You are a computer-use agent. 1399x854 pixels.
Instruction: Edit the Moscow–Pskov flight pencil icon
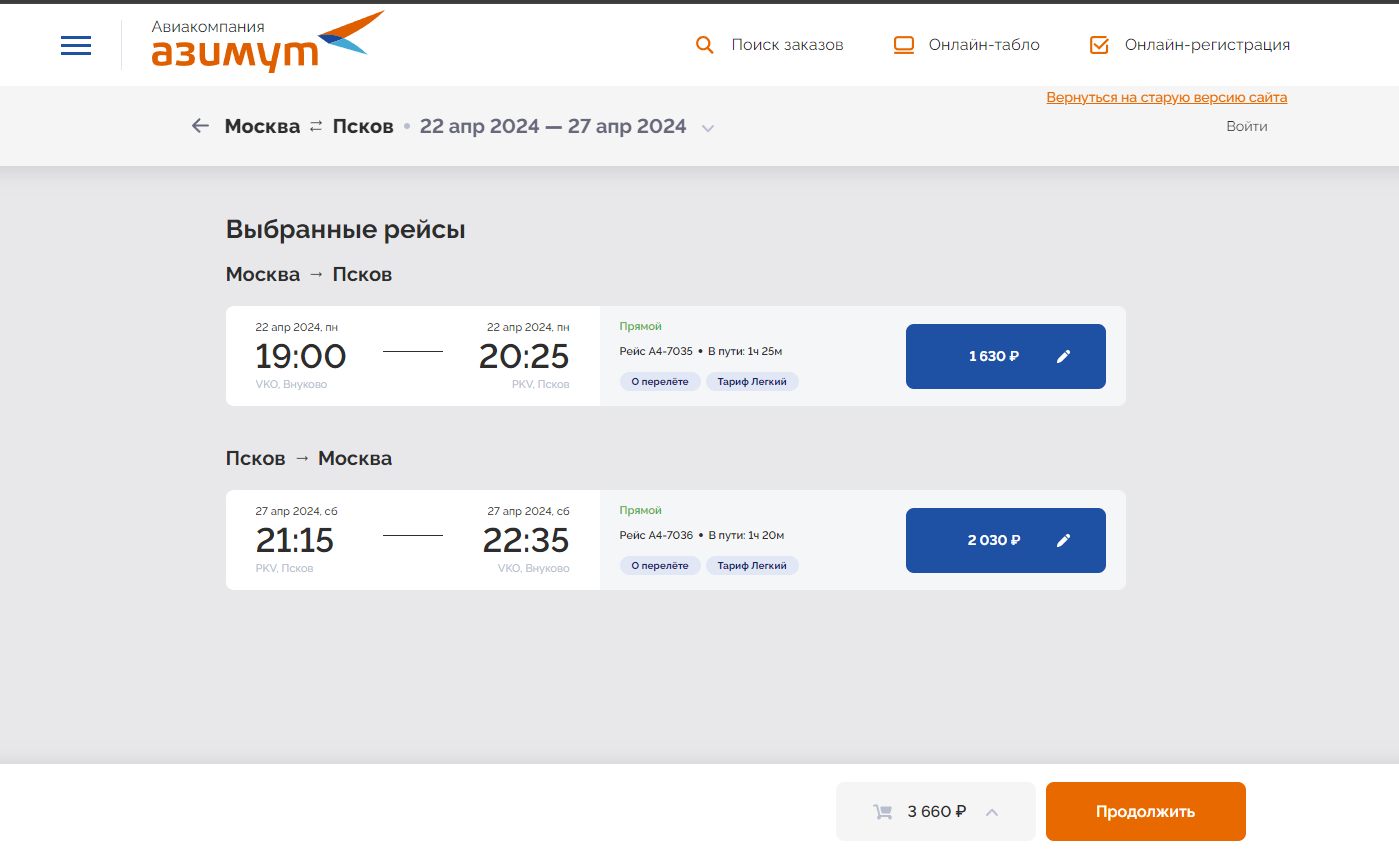tap(1063, 356)
